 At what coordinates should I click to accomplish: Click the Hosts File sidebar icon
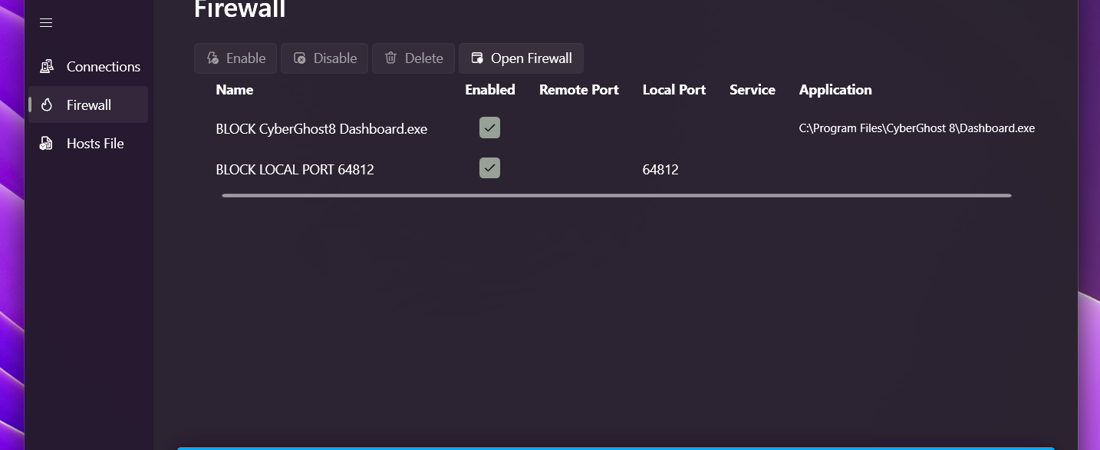tap(46, 143)
